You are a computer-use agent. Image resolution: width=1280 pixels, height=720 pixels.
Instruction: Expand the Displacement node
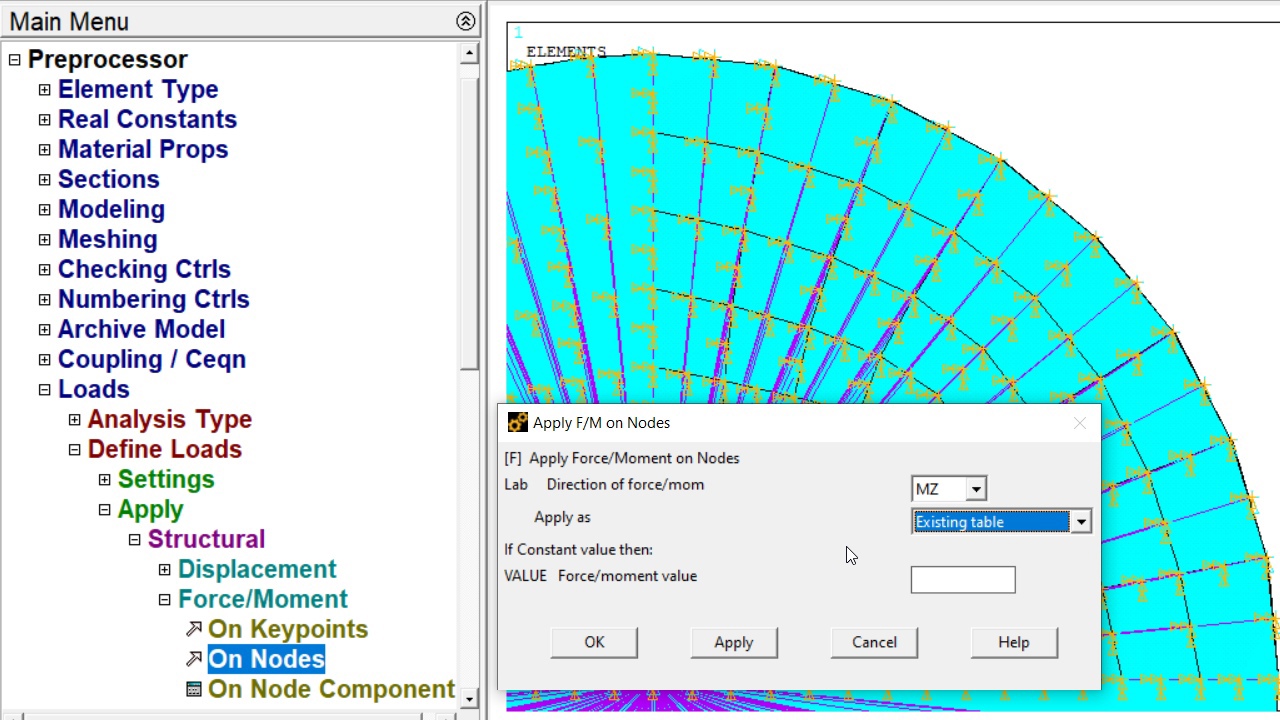coord(165,570)
